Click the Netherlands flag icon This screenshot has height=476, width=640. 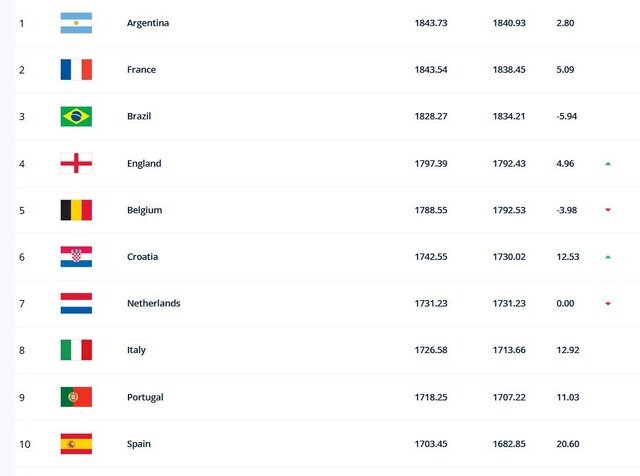point(76,304)
